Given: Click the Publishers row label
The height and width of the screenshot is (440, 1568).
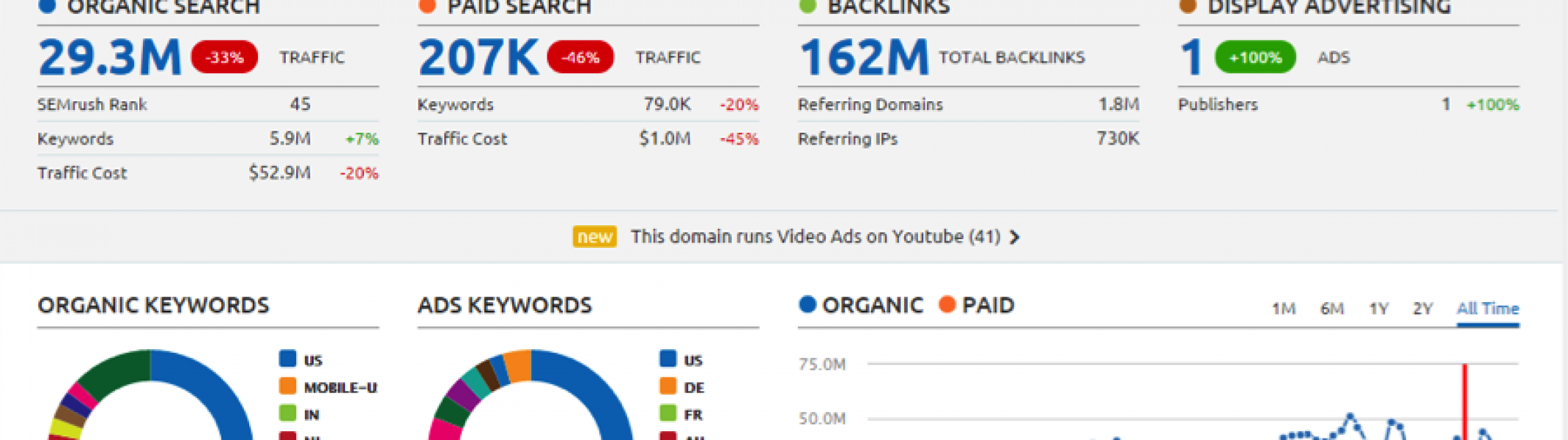Looking at the screenshot, I should pyautogui.click(x=1218, y=104).
